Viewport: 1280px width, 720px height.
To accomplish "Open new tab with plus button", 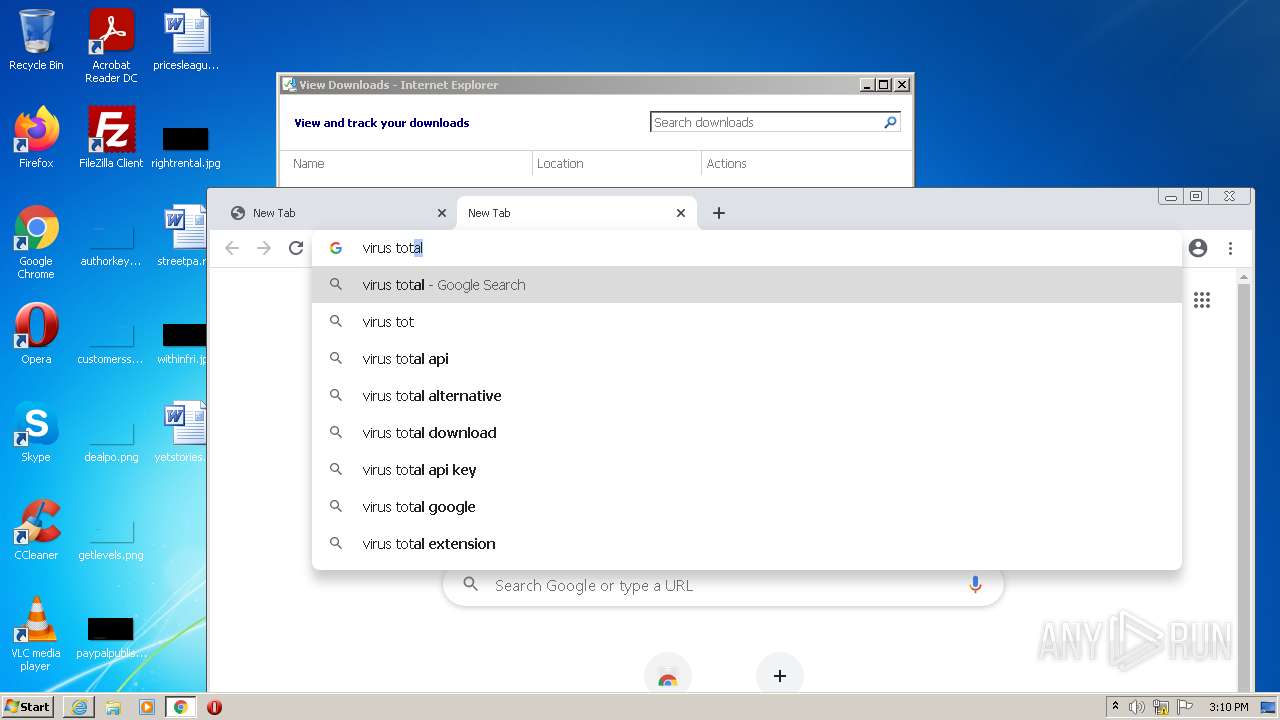I will pos(719,213).
